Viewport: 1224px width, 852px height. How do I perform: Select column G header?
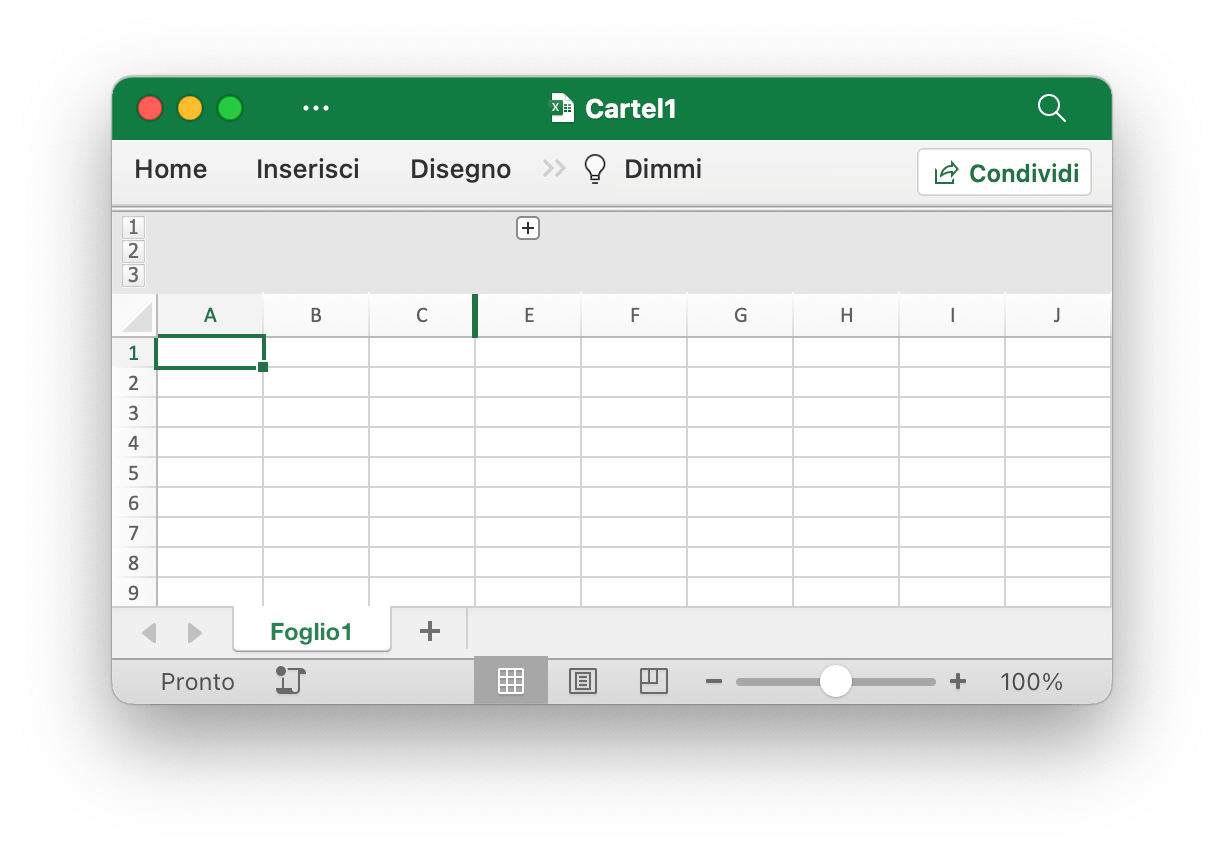[x=741, y=315]
